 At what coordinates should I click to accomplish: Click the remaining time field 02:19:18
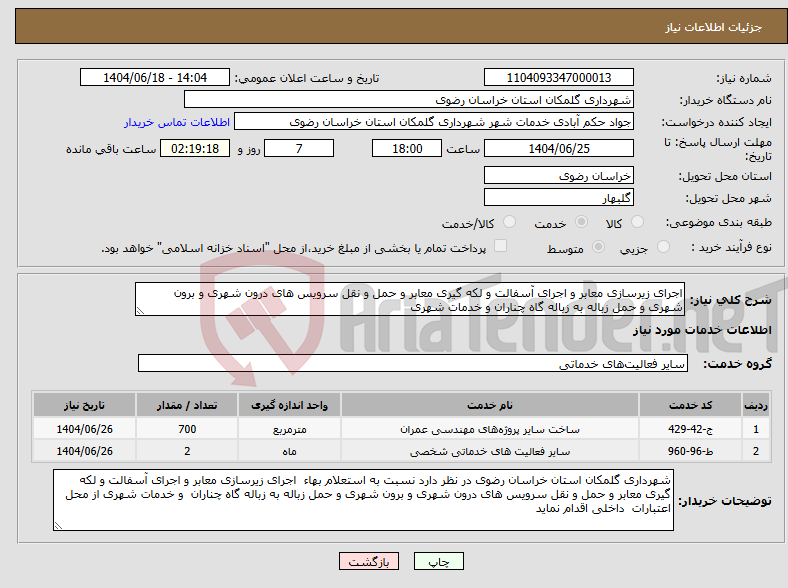(x=195, y=149)
